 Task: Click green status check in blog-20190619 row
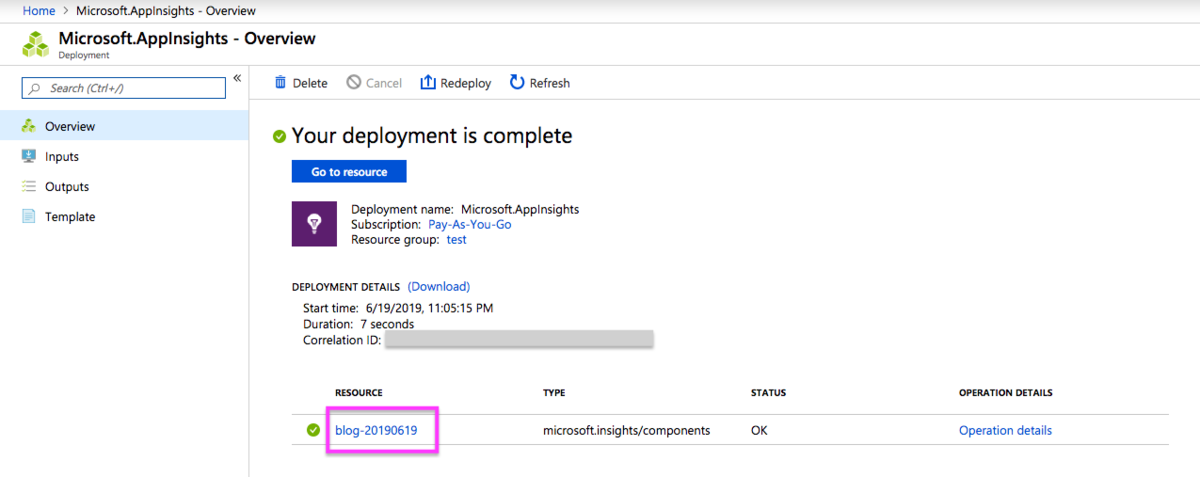tap(314, 431)
